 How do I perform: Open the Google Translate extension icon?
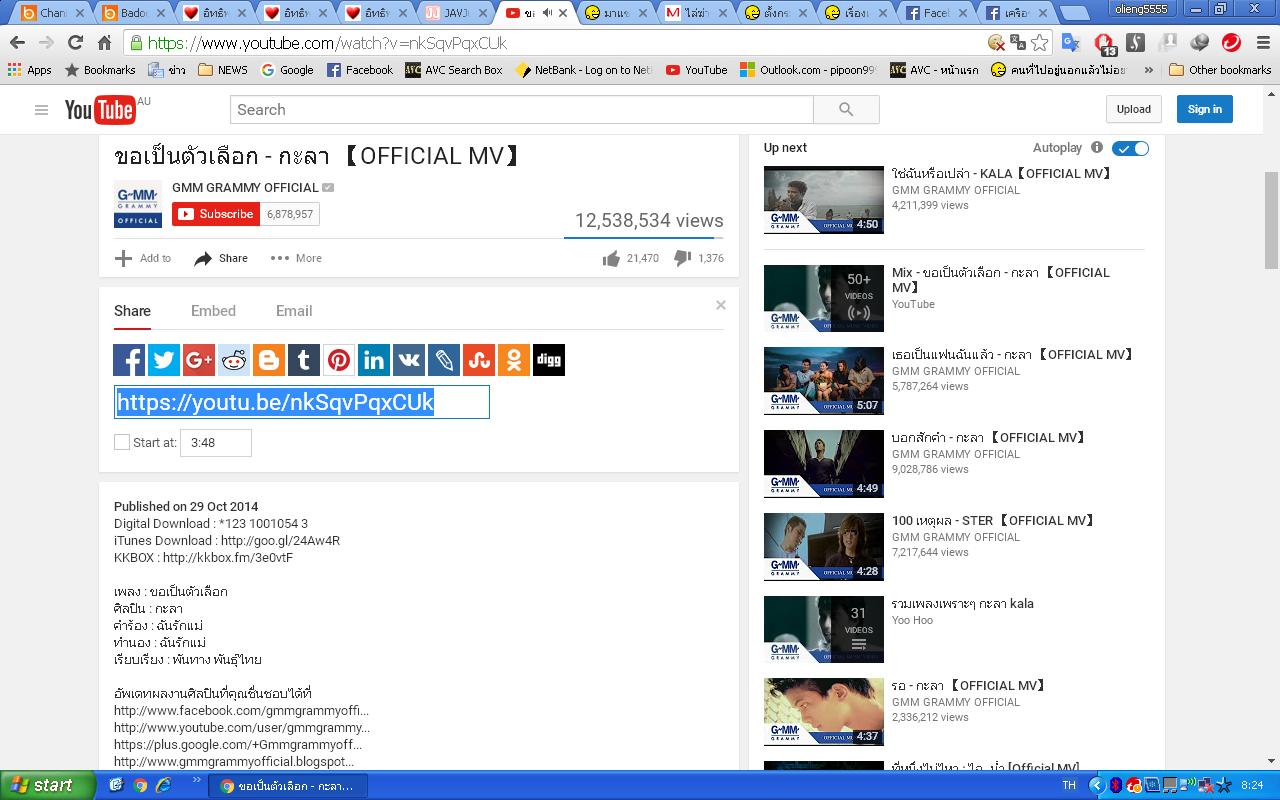(x=1070, y=43)
